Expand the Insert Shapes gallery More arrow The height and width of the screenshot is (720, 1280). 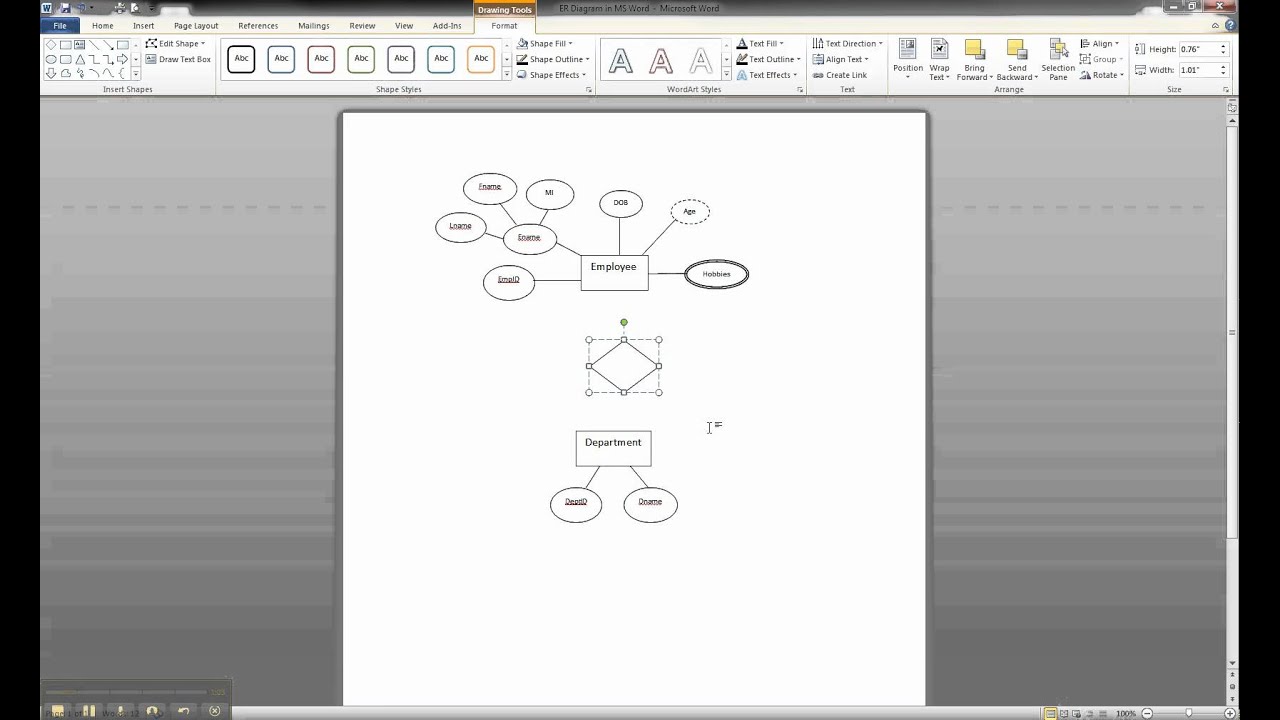[x=136, y=73]
